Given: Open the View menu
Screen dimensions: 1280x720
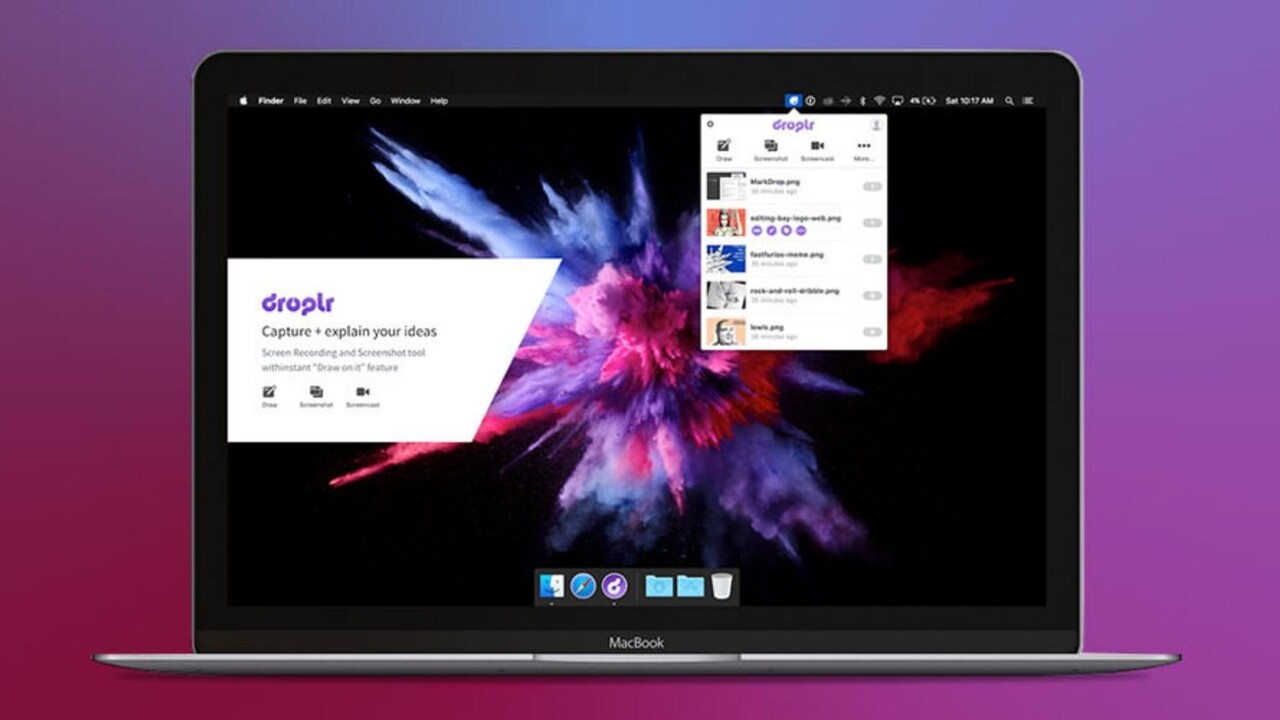Looking at the screenshot, I should coord(350,101).
